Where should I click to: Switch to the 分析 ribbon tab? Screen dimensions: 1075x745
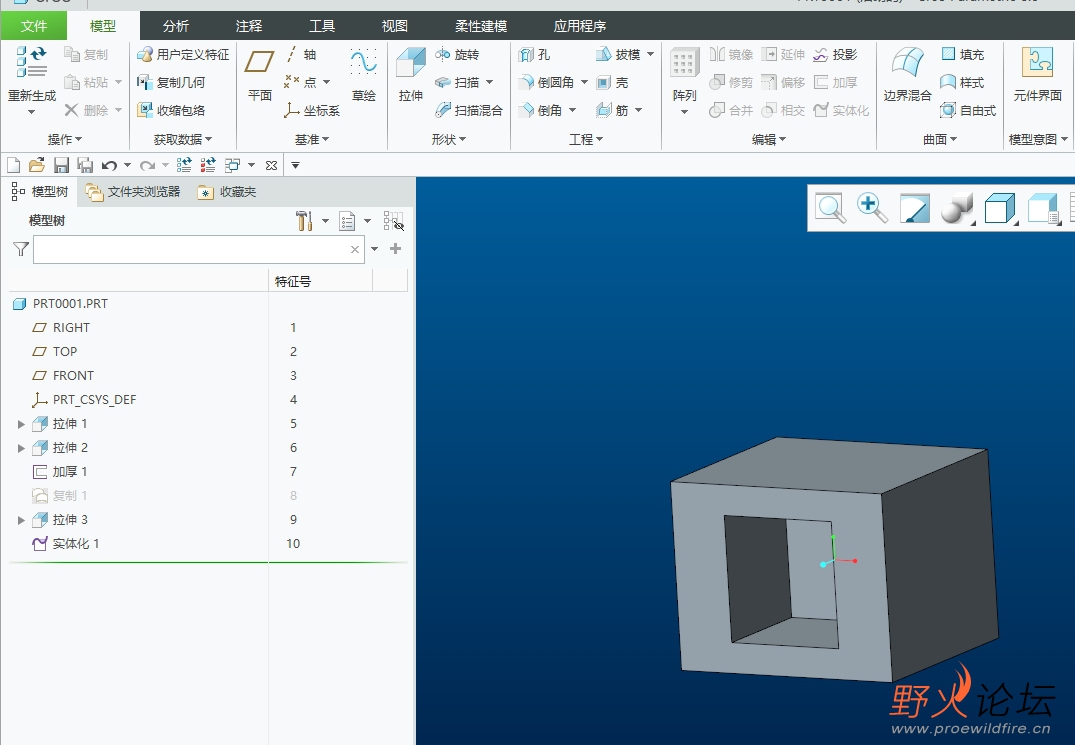(x=176, y=26)
